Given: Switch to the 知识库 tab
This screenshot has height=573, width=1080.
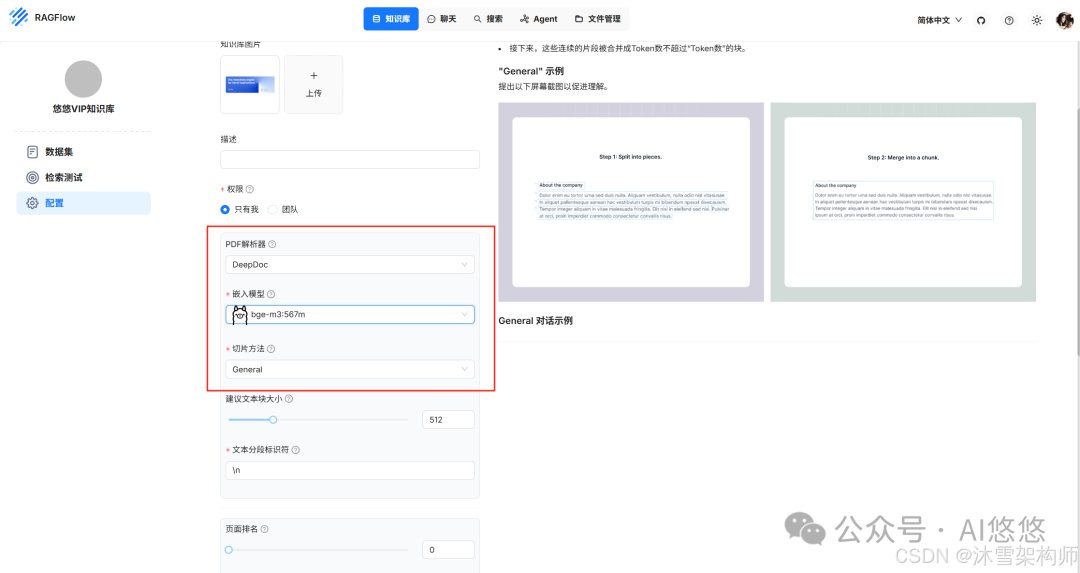Looking at the screenshot, I should point(391,19).
